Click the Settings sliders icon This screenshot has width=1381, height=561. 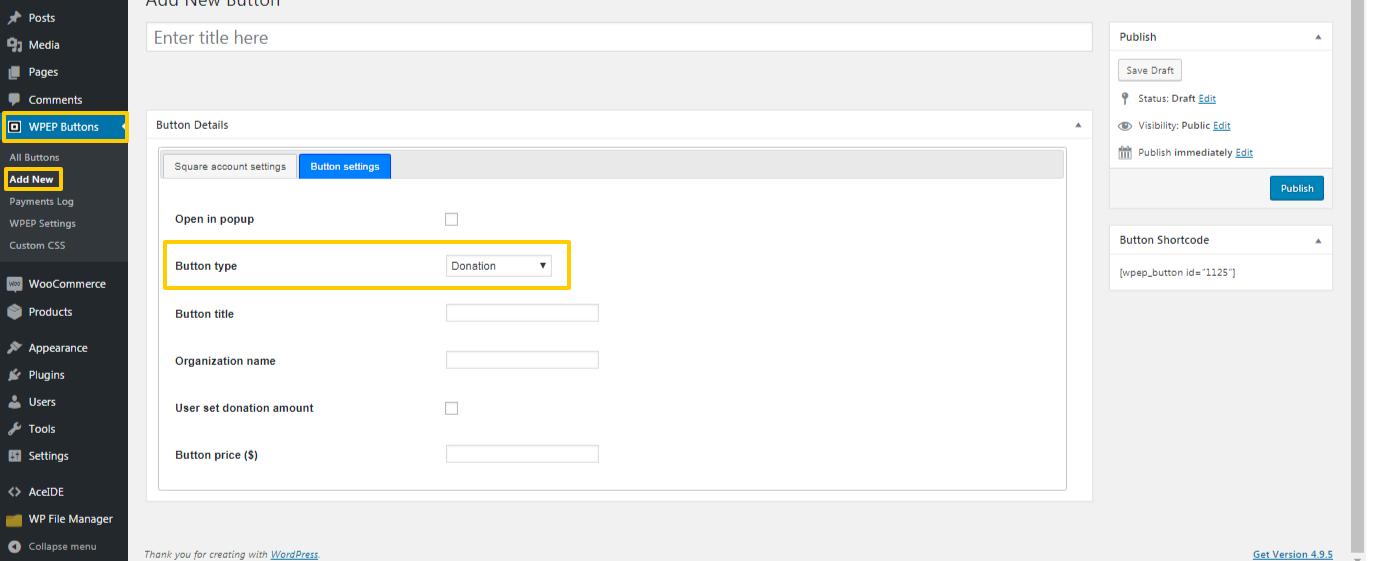[14, 456]
